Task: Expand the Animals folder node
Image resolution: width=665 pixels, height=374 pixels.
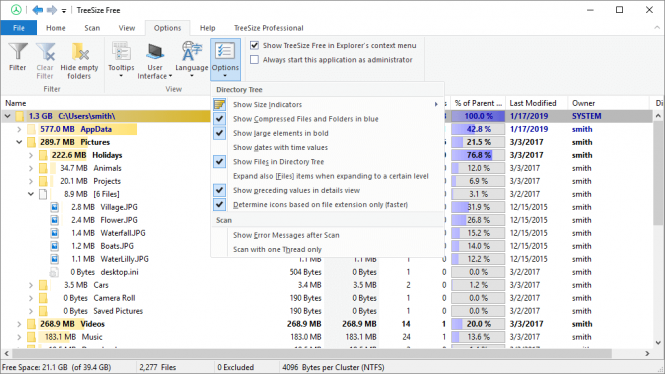Action: click(31, 168)
